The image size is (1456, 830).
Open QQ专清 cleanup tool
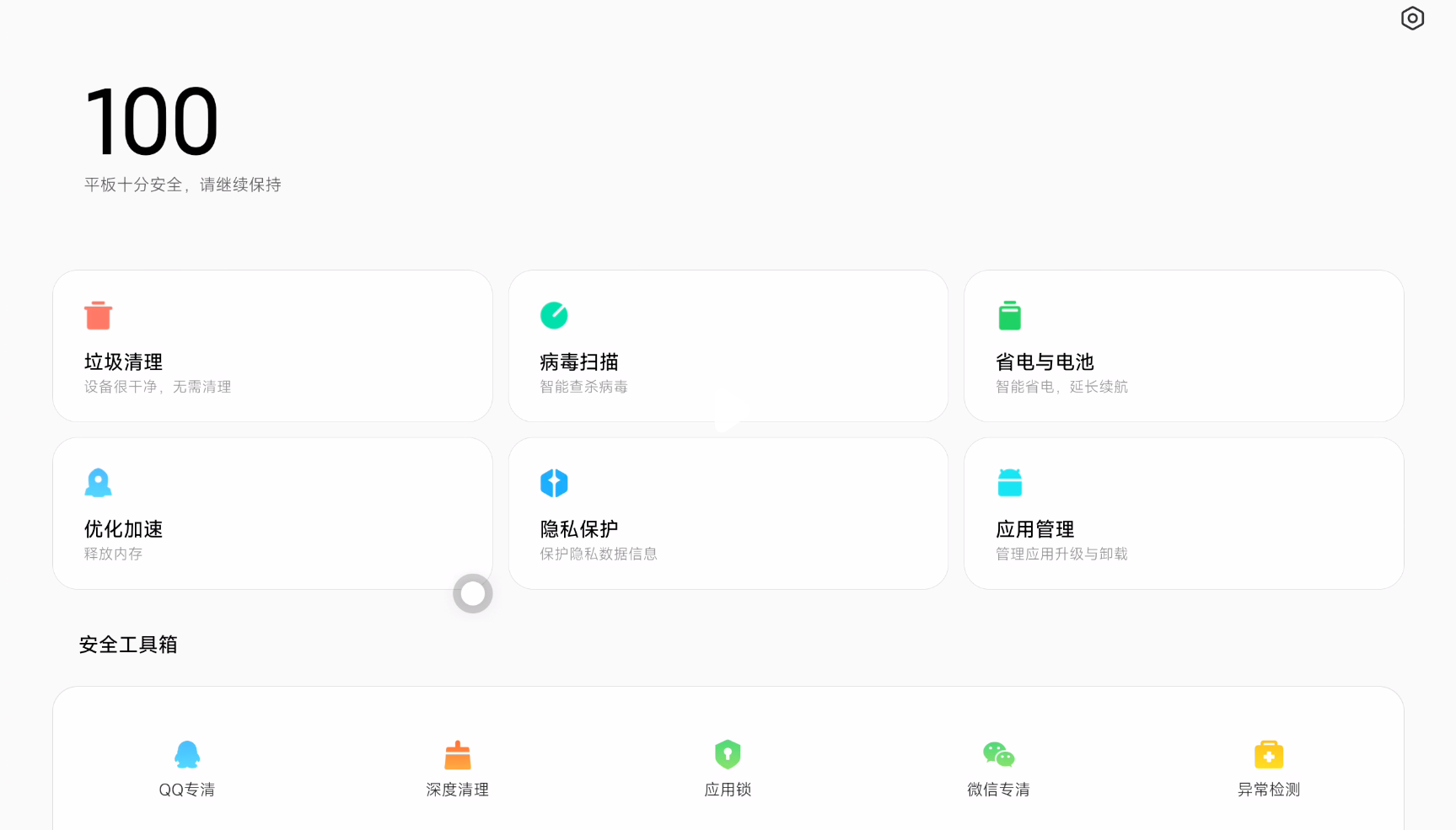click(187, 754)
